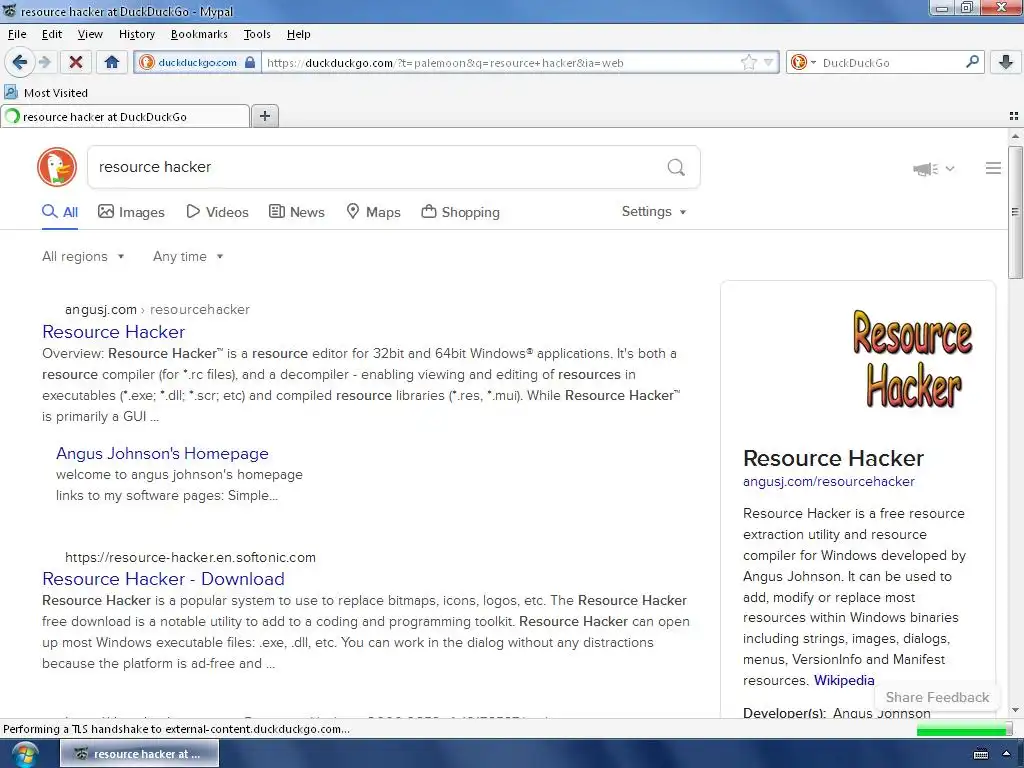The height and width of the screenshot is (768, 1024).
Task: Switch to Images results tab
Action: tap(131, 212)
